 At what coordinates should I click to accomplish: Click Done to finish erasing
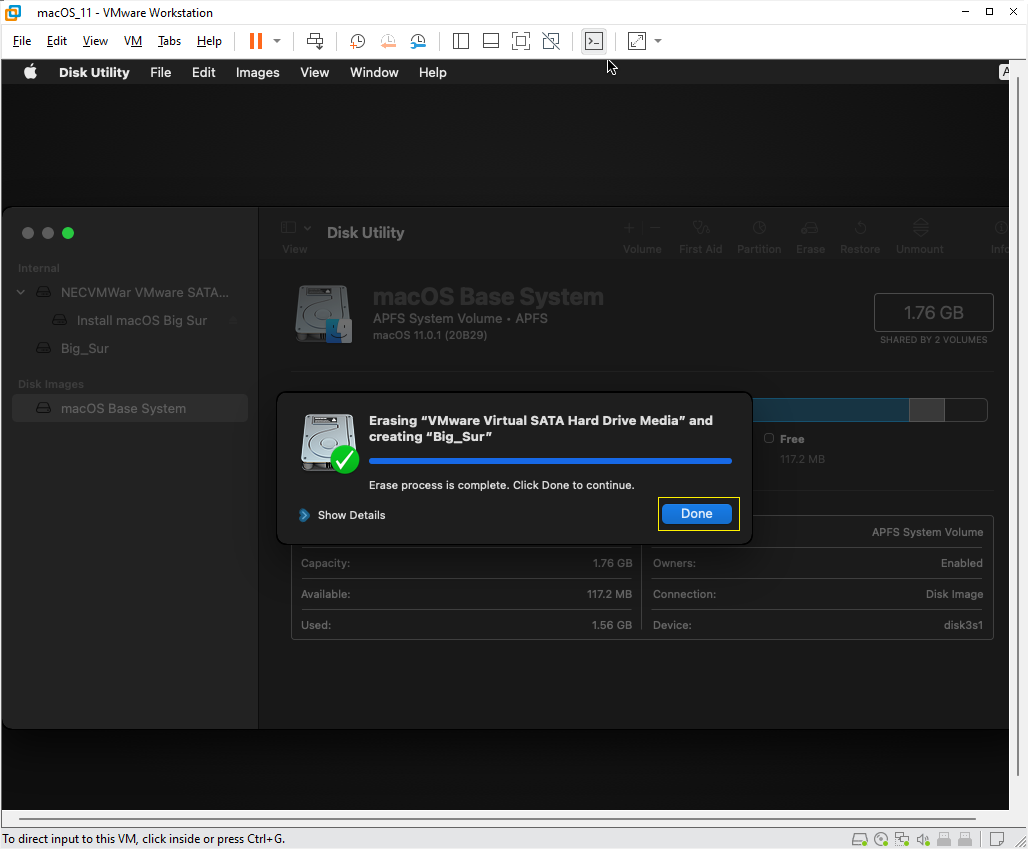tap(696, 514)
